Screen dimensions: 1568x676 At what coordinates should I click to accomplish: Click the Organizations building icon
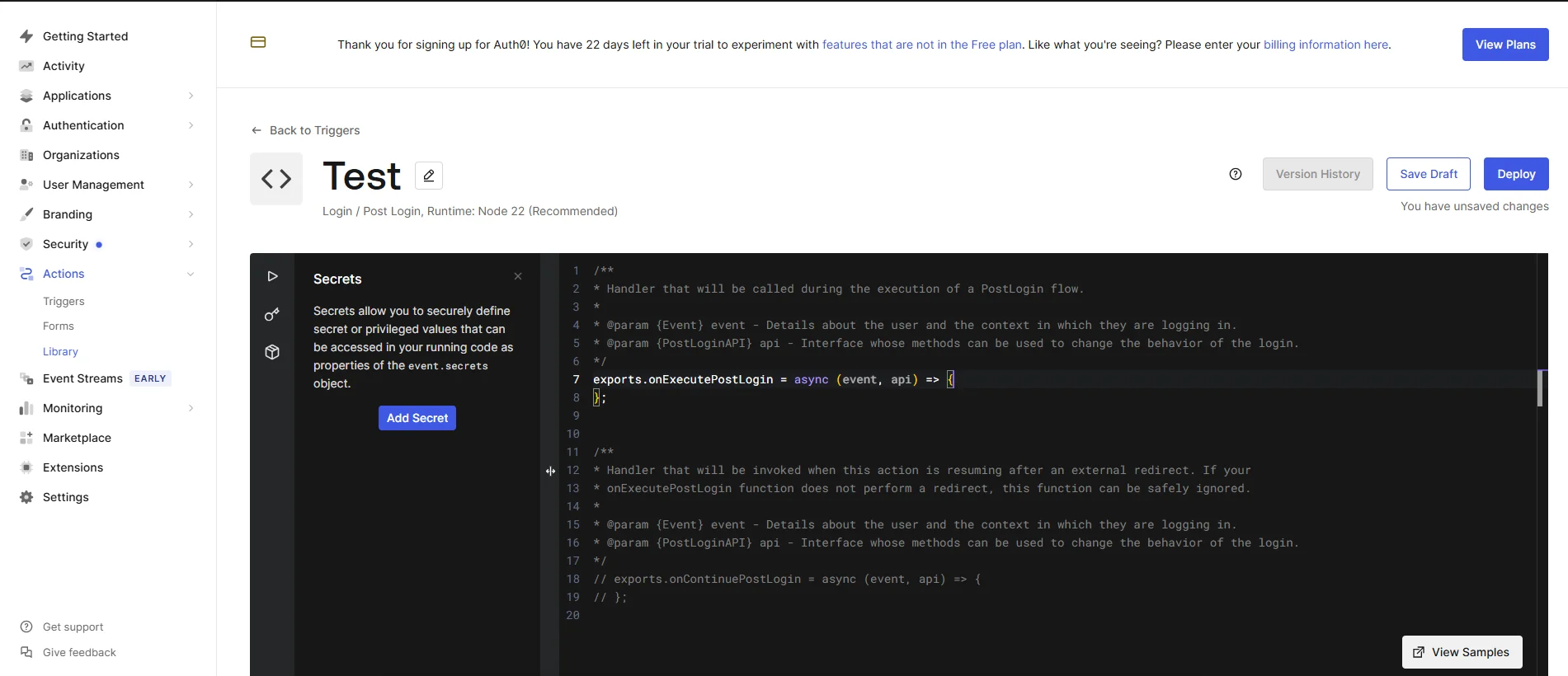[x=26, y=155]
